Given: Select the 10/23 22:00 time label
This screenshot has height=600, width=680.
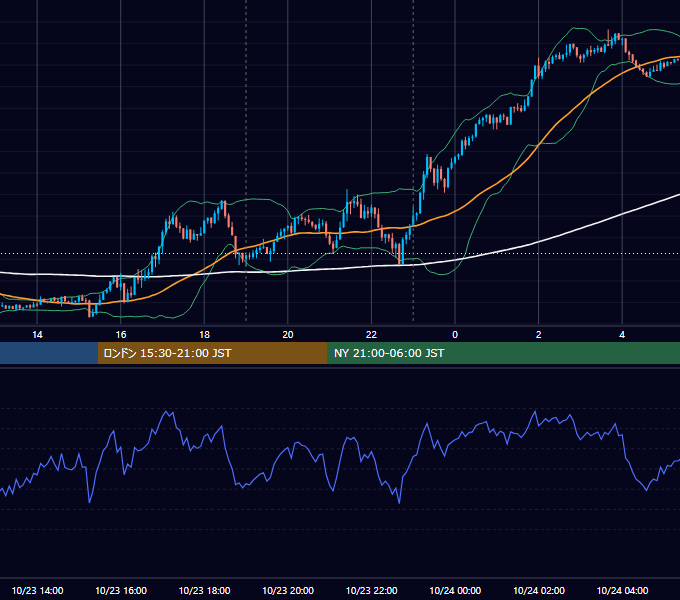Looking at the screenshot, I should tap(372, 590).
